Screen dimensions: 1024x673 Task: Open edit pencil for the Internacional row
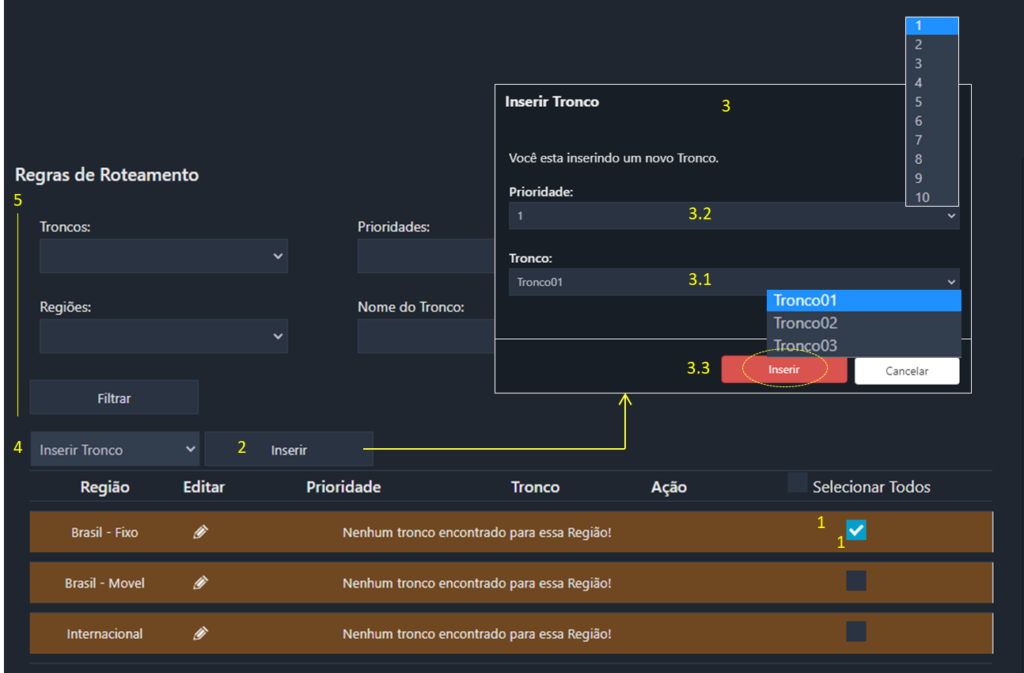click(x=200, y=633)
